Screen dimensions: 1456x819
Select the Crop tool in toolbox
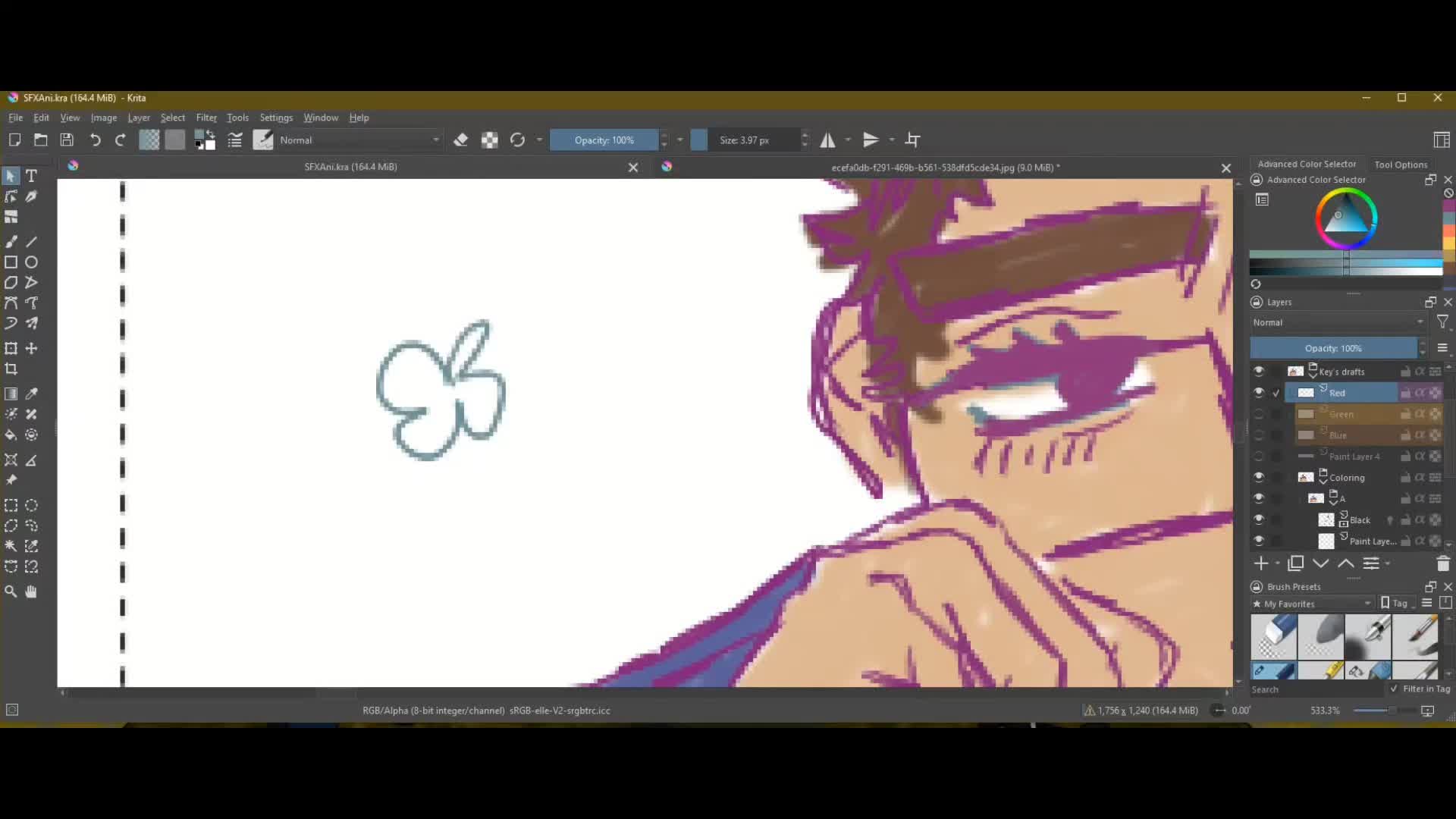(11, 369)
